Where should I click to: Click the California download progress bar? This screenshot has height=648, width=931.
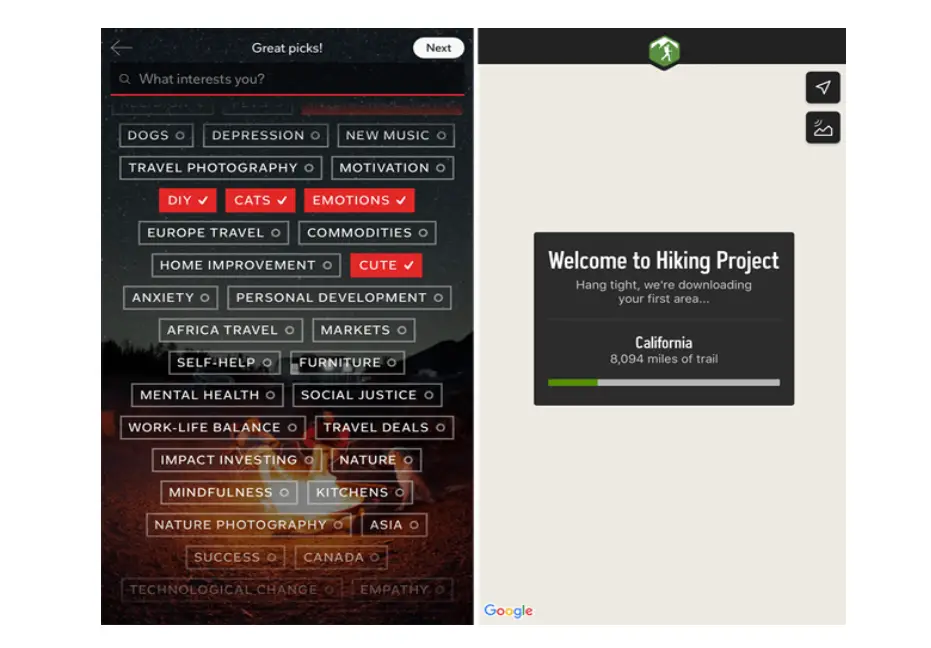[x=663, y=382]
